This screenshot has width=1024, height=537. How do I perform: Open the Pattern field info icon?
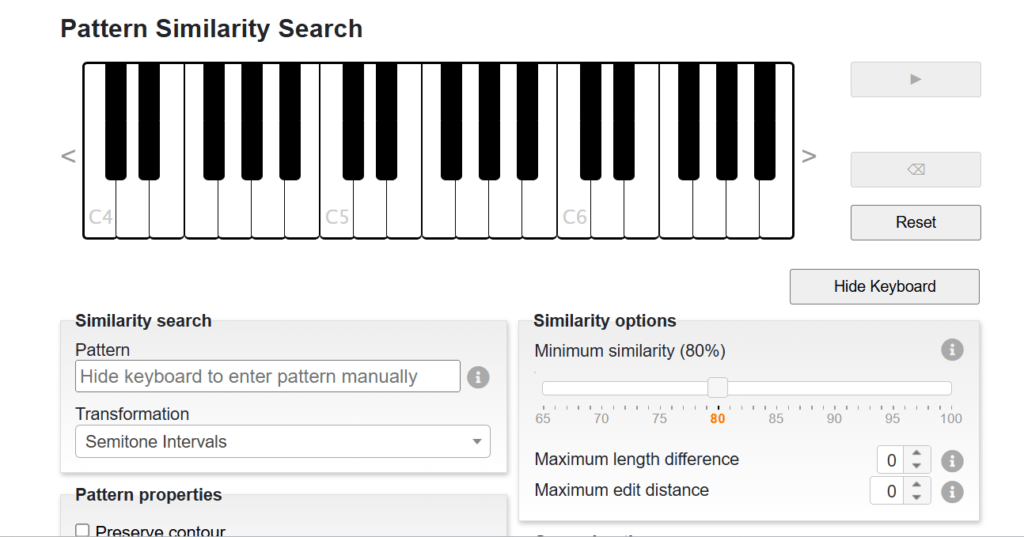point(478,378)
